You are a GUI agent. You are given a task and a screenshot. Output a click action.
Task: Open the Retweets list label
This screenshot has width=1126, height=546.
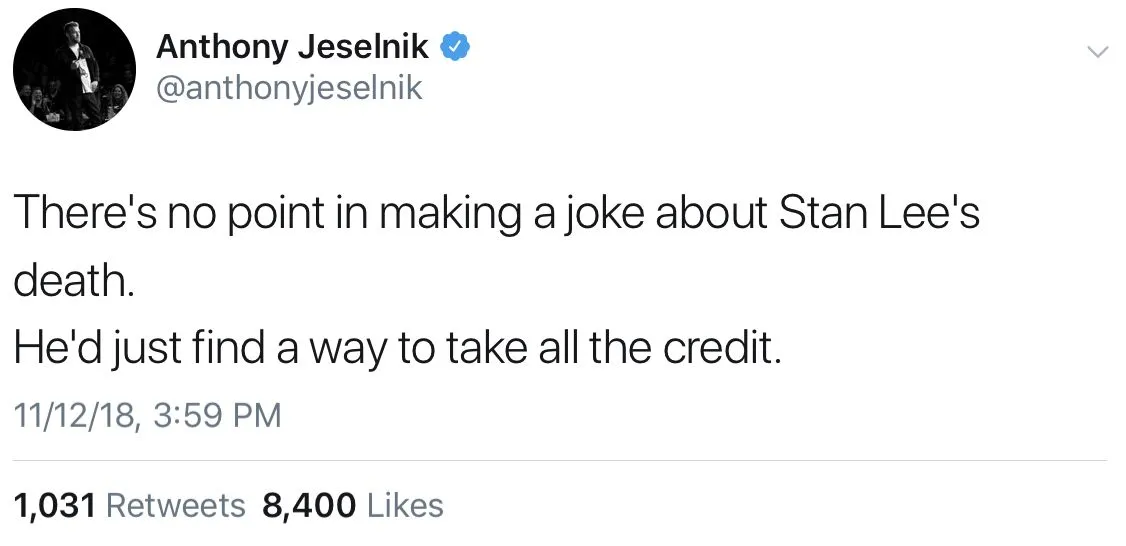click(x=175, y=505)
